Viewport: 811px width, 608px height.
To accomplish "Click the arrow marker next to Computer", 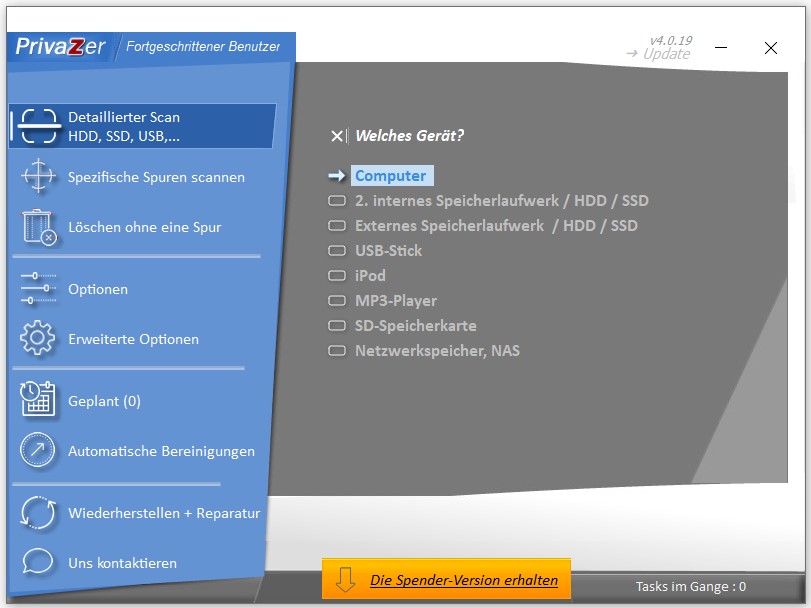I will tap(337, 176).
